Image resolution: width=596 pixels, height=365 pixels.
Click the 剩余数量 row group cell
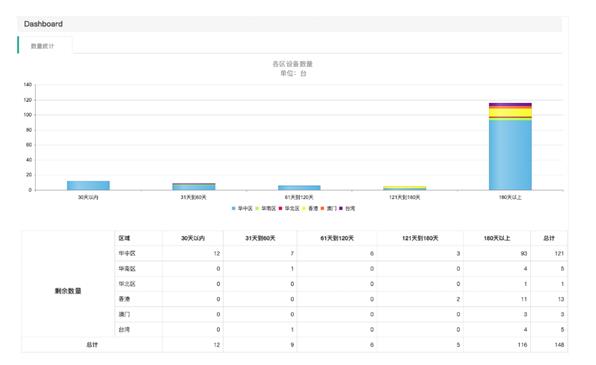68,291
